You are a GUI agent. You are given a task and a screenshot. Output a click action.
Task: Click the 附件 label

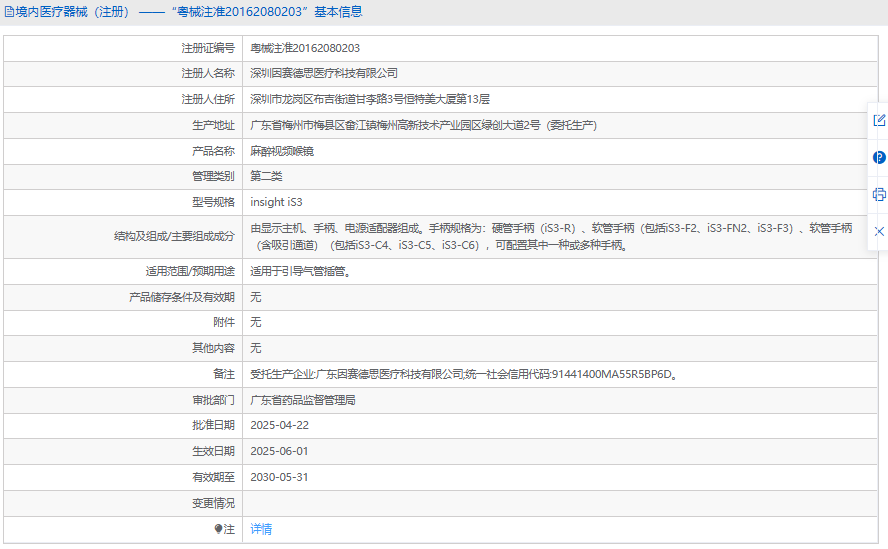coord(224,322)
